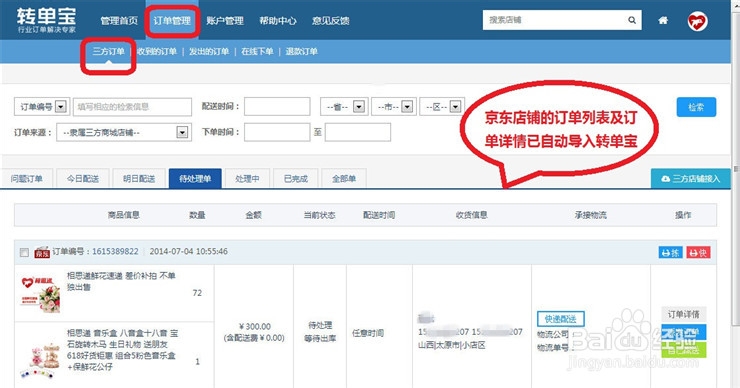This screenshot has width=740, height=388.
Task: Click the 任意时间 delivery time cell
Action: [x=368, y=333]
